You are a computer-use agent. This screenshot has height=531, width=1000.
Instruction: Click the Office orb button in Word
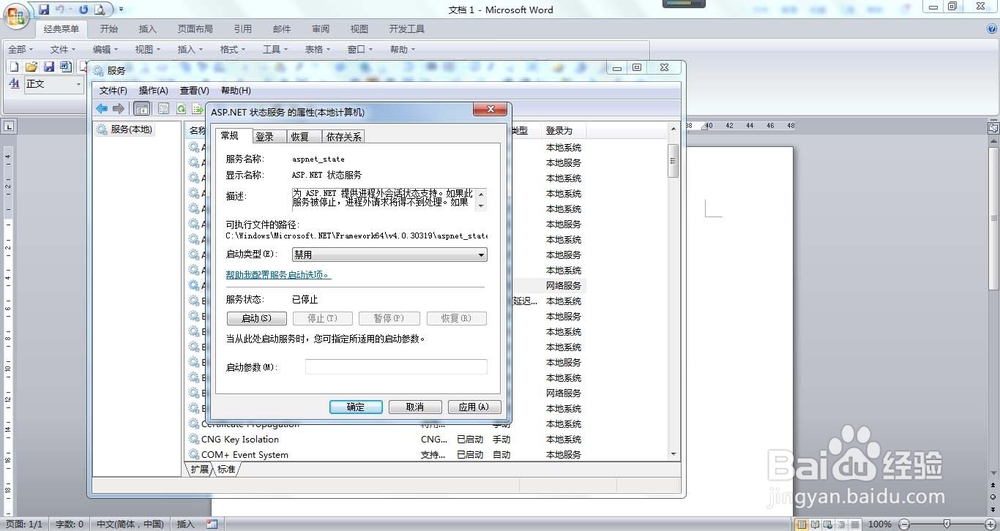pyautogui.click(x=15, y=16)
